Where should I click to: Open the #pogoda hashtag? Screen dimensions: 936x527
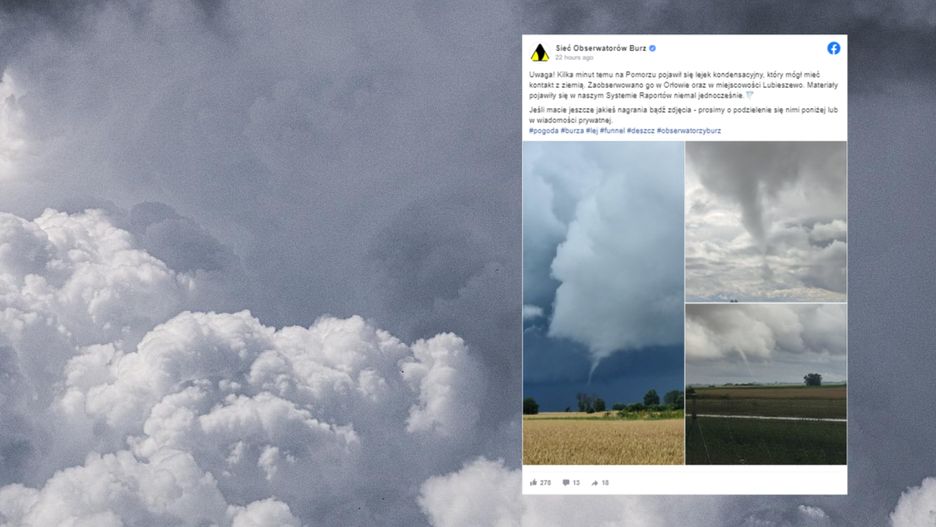pos(544,131)
